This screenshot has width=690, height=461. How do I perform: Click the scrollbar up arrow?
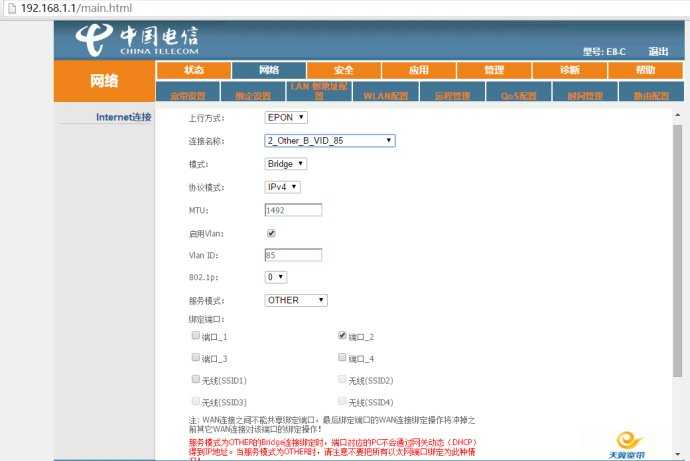pyautogui.click(x=677, y=115)
